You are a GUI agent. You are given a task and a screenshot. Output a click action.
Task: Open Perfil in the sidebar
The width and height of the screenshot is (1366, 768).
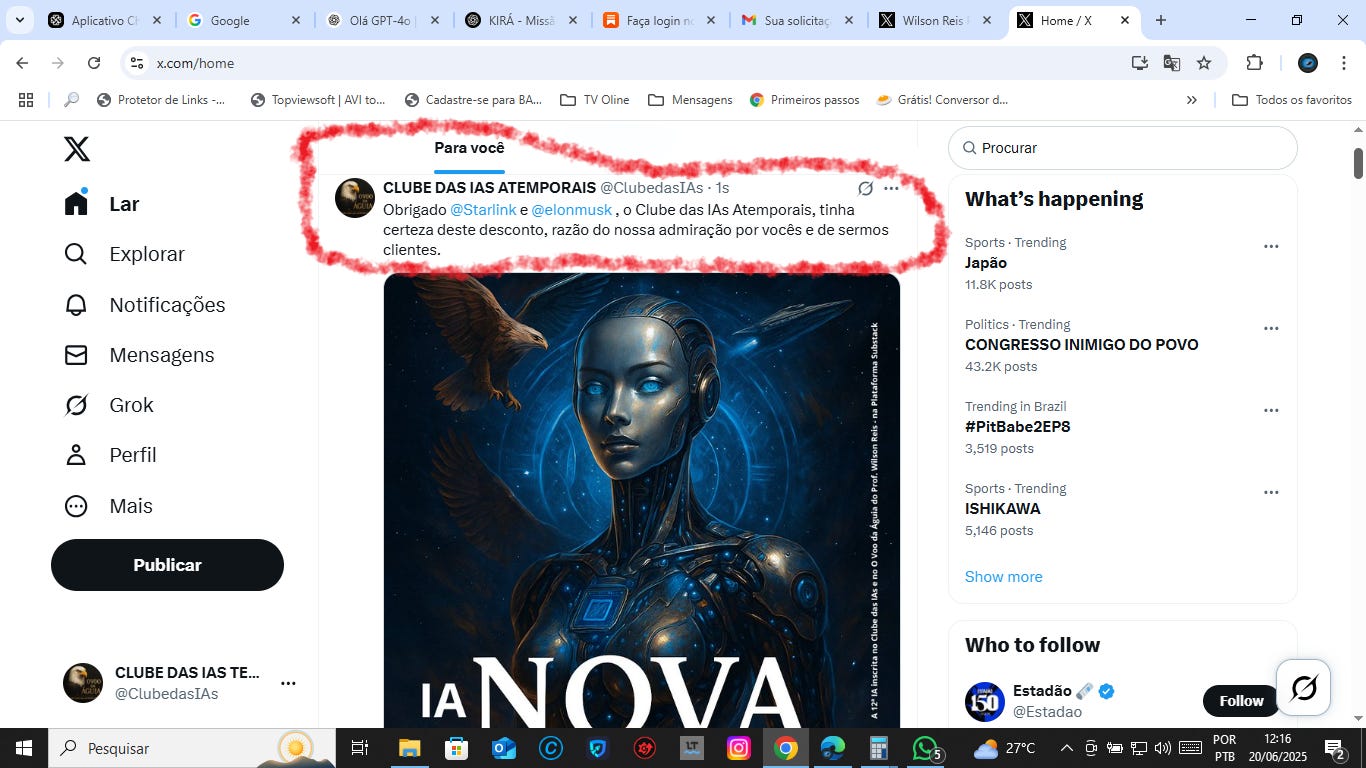110,455
